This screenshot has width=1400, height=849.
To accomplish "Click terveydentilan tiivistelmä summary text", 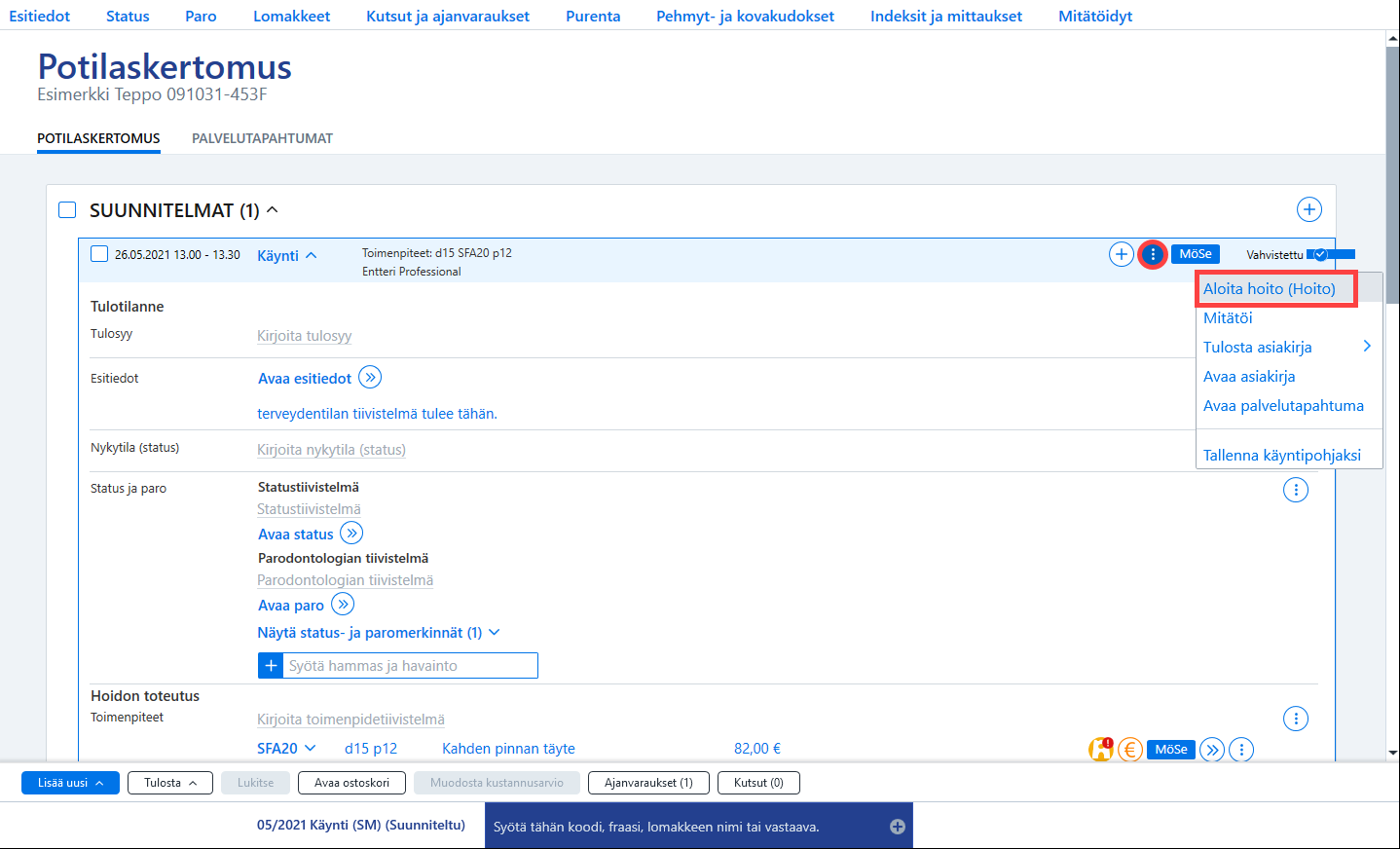I will coord(377,413).
